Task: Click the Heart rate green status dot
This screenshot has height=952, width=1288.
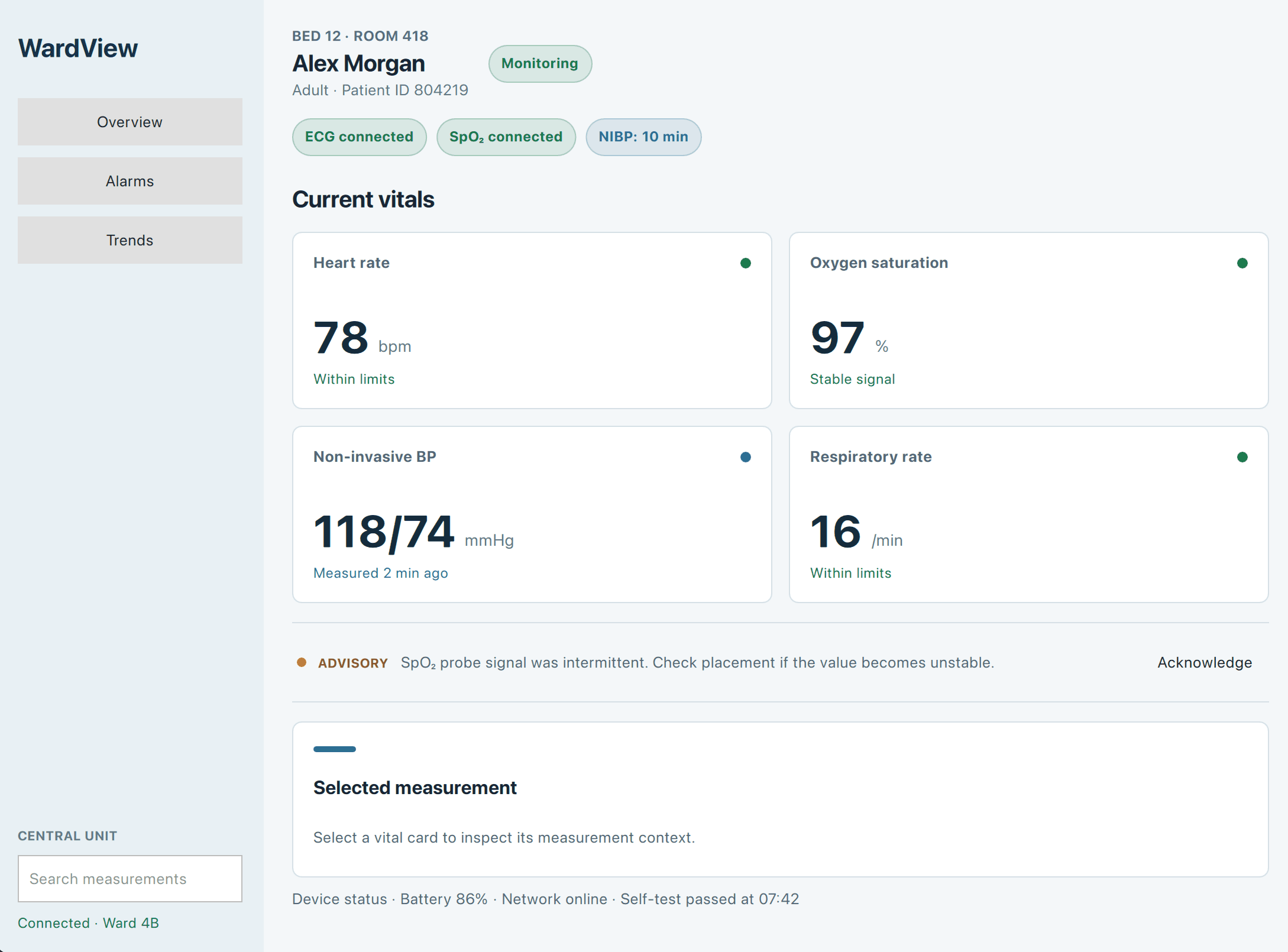Action: coord(745,263)
